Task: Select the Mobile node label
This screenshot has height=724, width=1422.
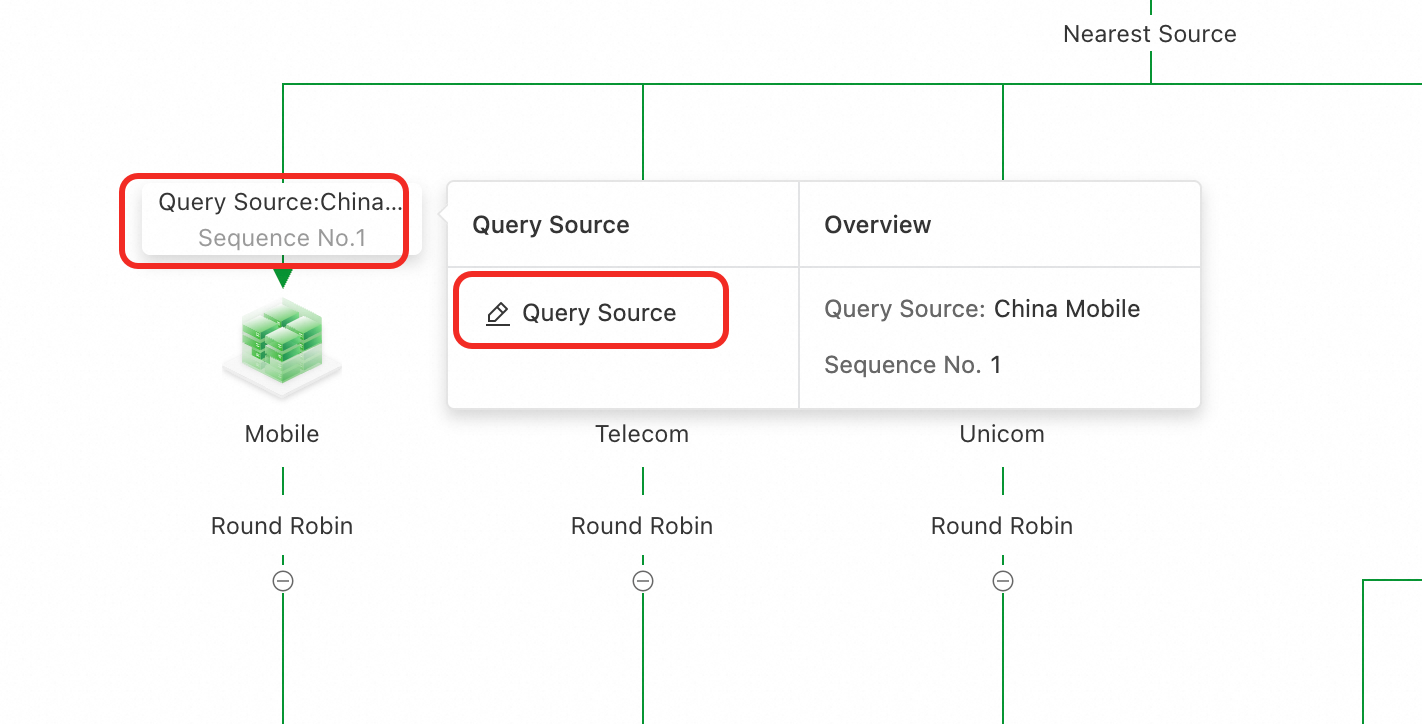Action: (x=282, y=434)
